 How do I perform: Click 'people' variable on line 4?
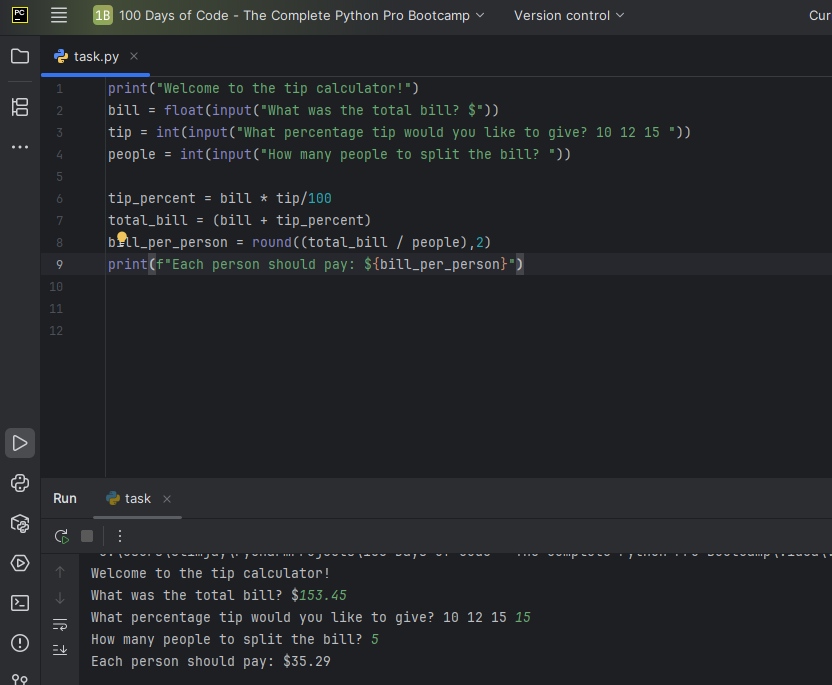pos(132,154)
